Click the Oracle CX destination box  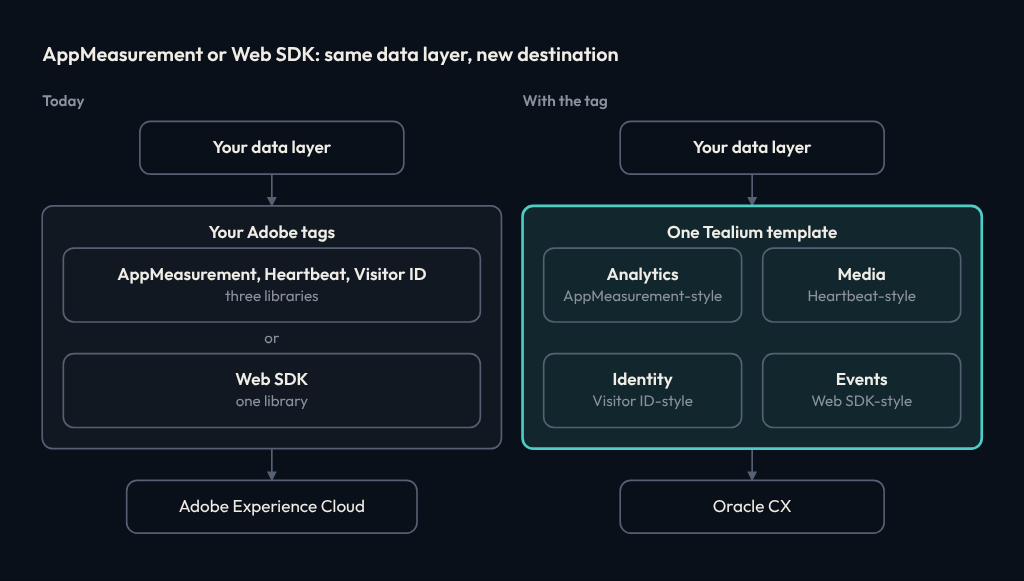pos(752,507)
